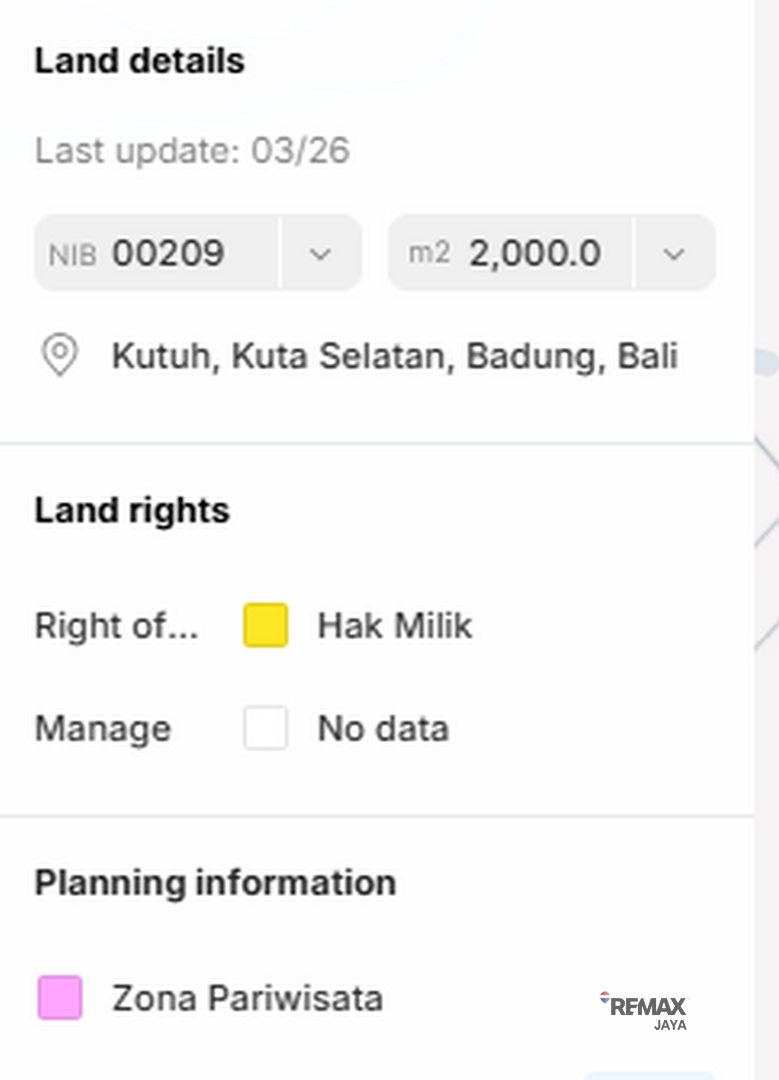
Task: Click the NIB 00209 number field
Action: [168, 253]
